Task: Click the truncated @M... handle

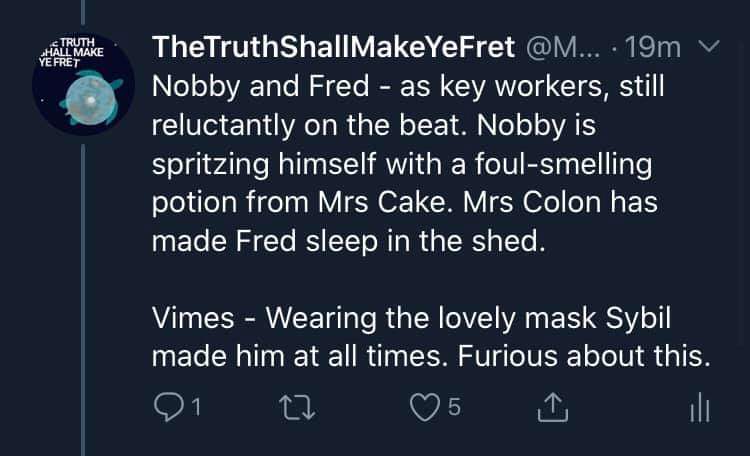Action: coord(562,47)
